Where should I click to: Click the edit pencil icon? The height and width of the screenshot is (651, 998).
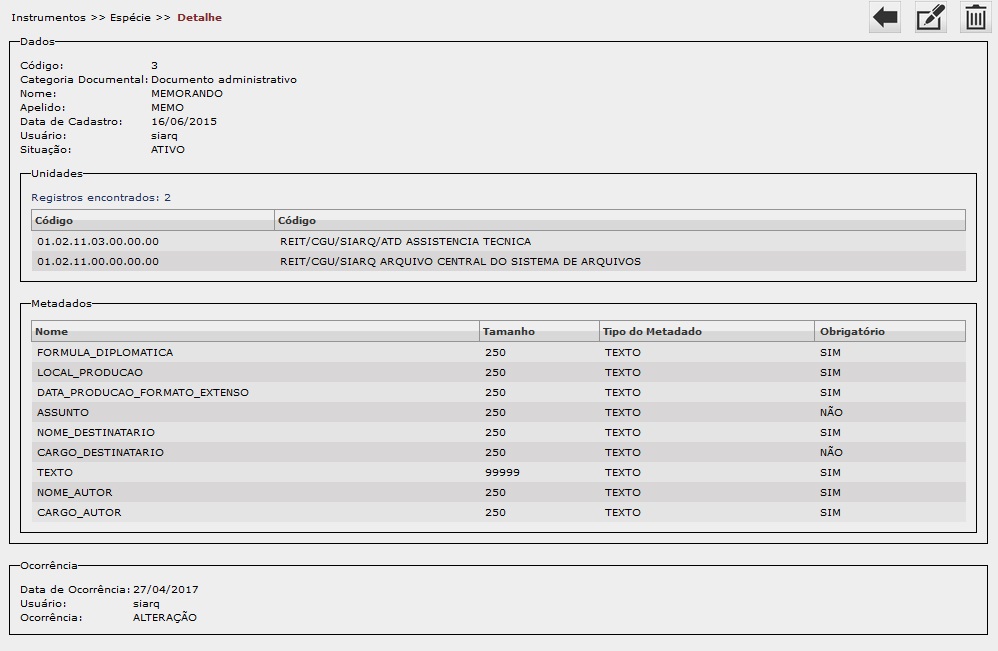[x=930, y=17]
